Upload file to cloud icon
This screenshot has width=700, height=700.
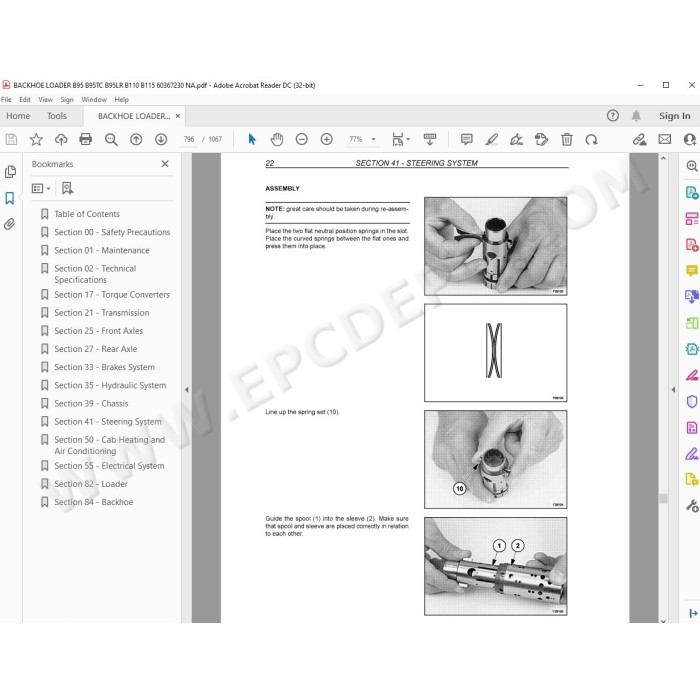click(61, 140)
